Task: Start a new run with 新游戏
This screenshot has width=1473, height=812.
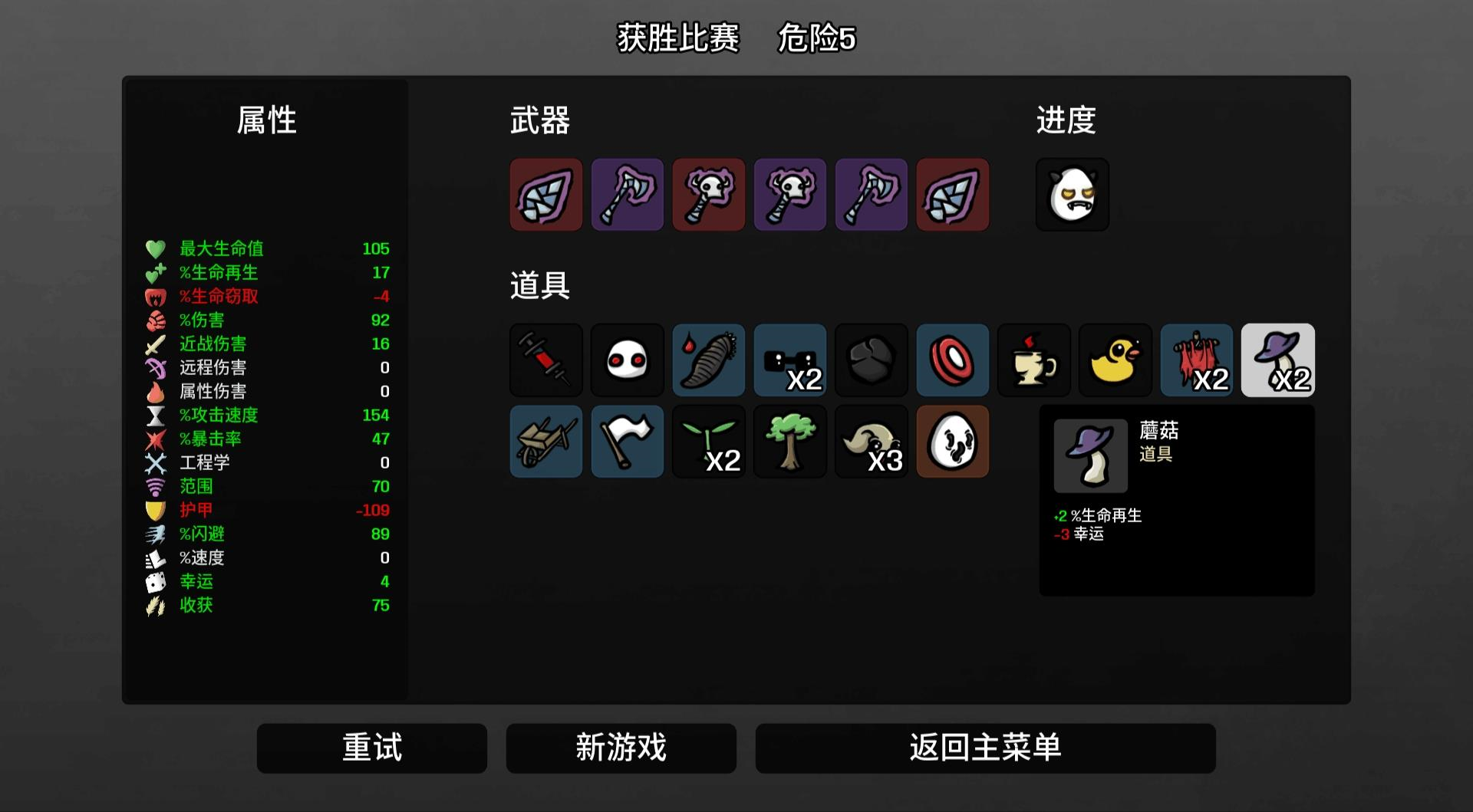Action: (x=621, y=748)
